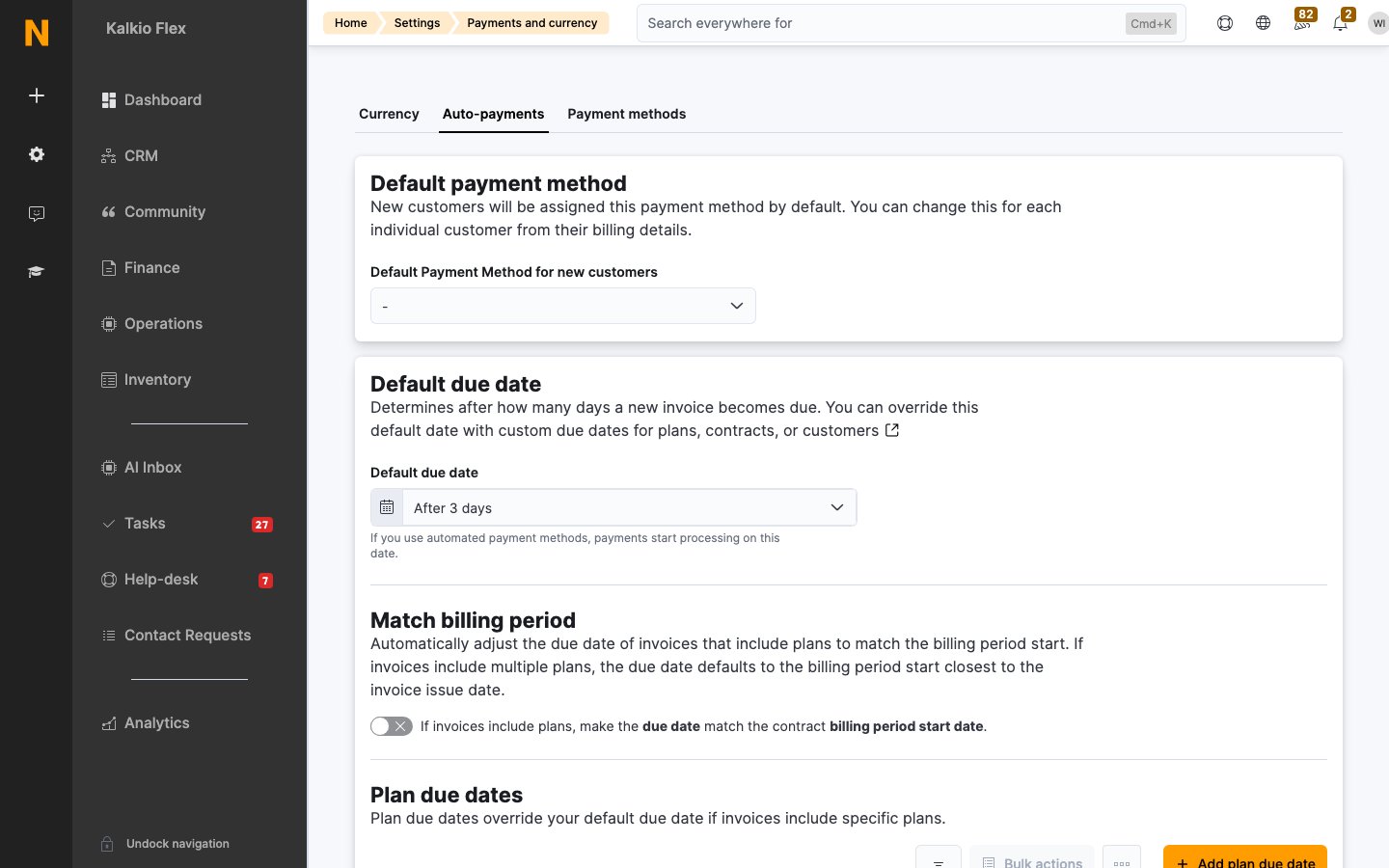Click the external link icon after customers

pos(892,430)
